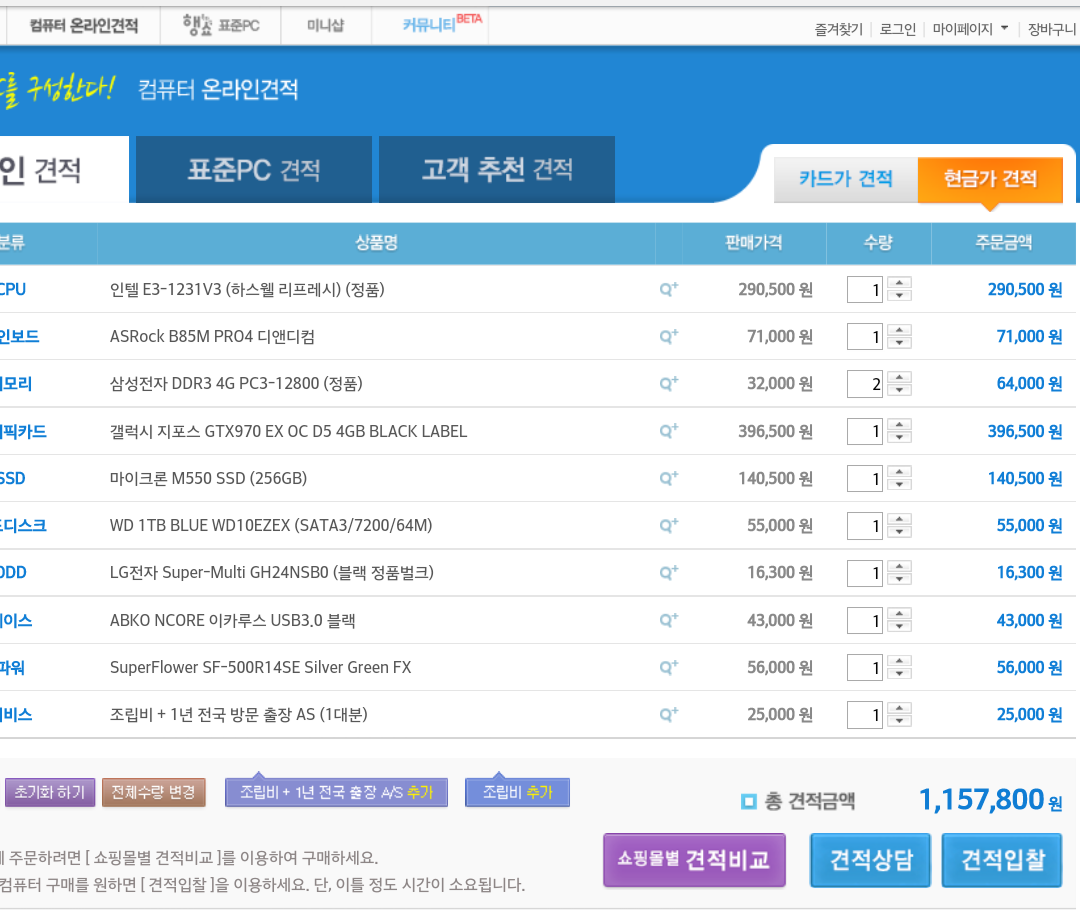1080x914 pixels.
Task: Open detail icon for WD 1TB BLUE hard disk
Action: (668, 525)
